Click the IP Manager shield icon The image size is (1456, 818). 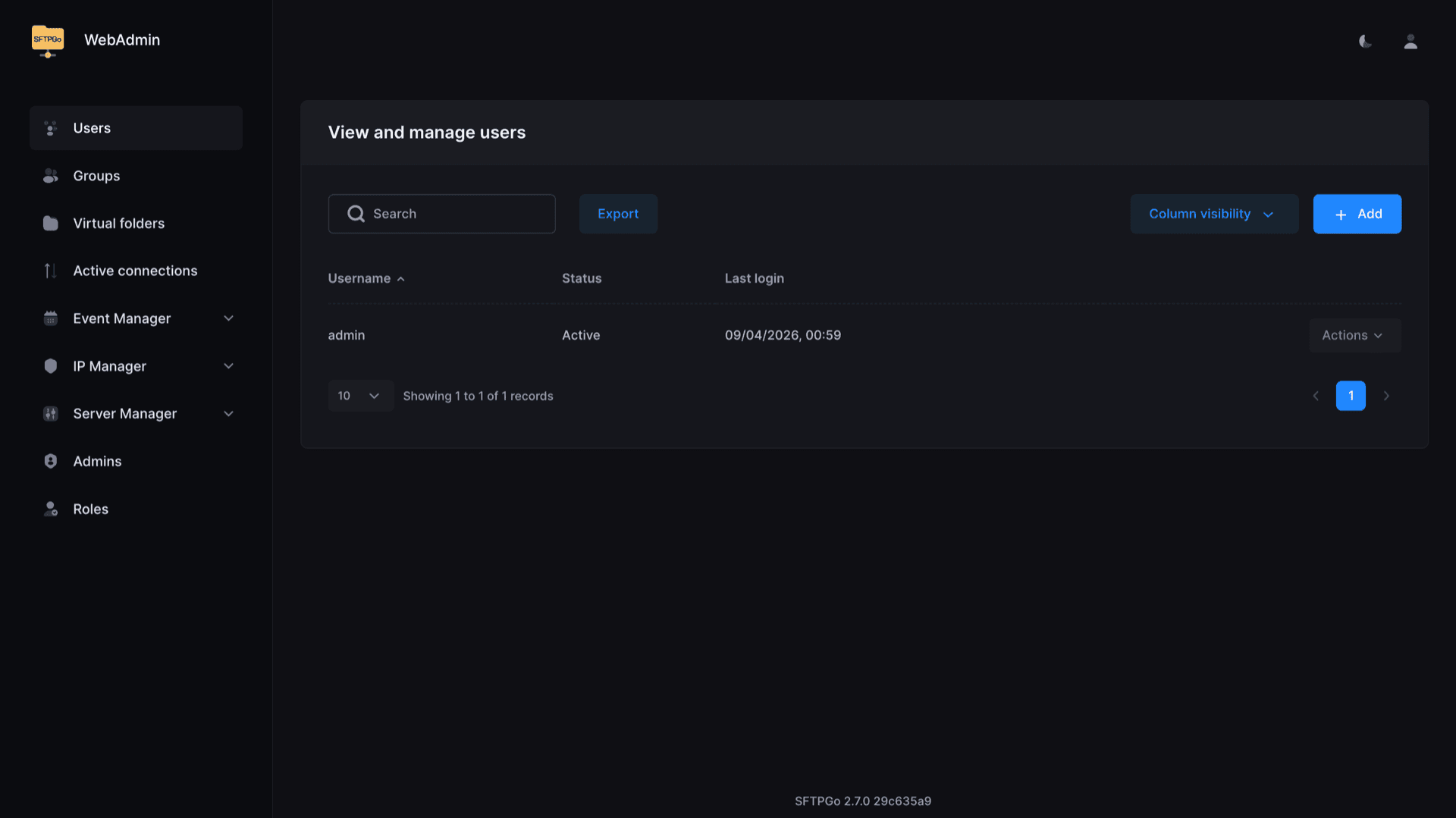[51, 366]
